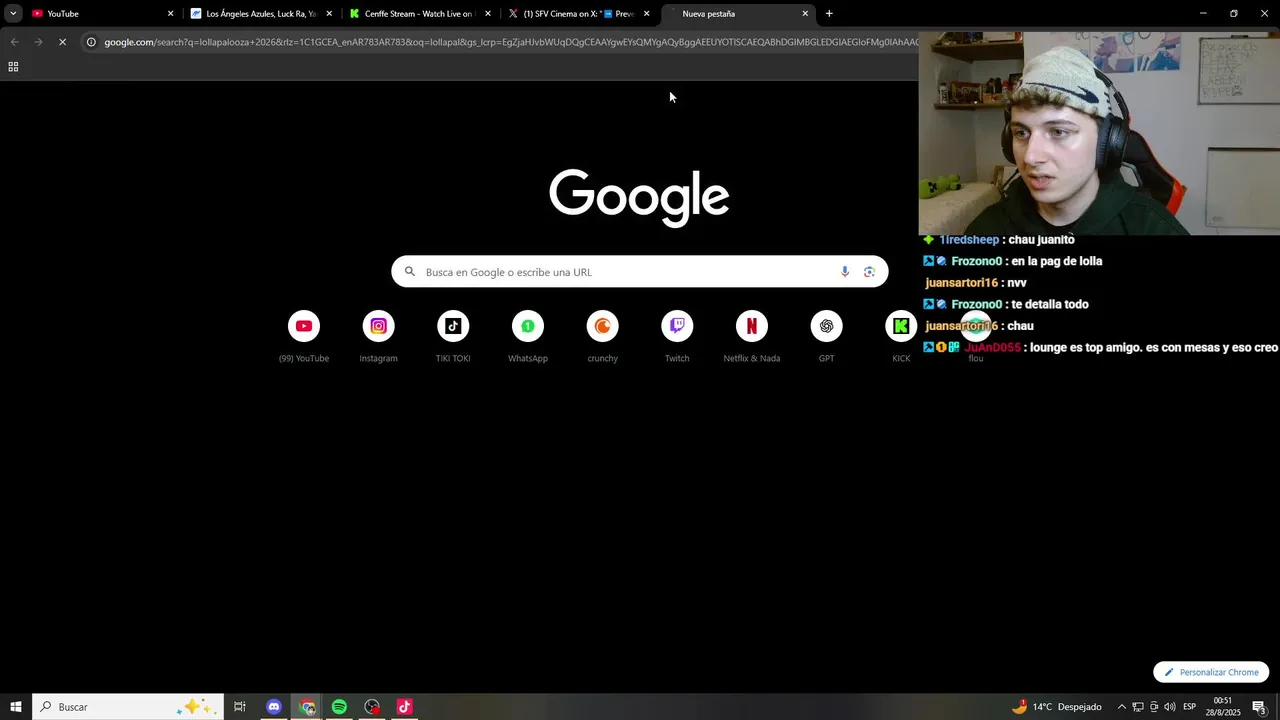Open the weather widget showing 14°C Despejado
Image resolution: width=1280 pixels, height=720 pixels.
click(x=1056, y=707)
